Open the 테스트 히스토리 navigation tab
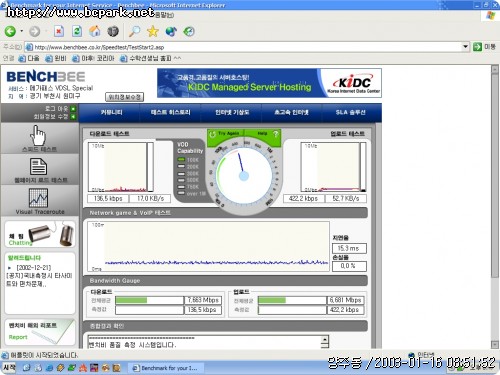The image size is (500, 375). click(x=170, y=112)
